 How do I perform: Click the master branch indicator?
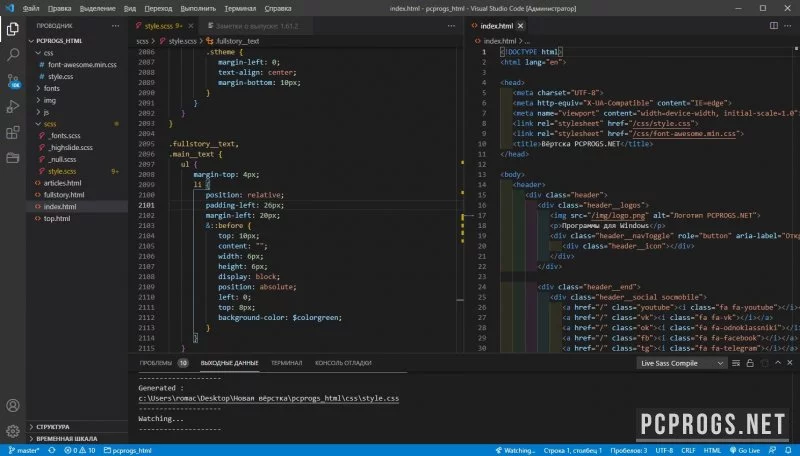pos(24,450)
